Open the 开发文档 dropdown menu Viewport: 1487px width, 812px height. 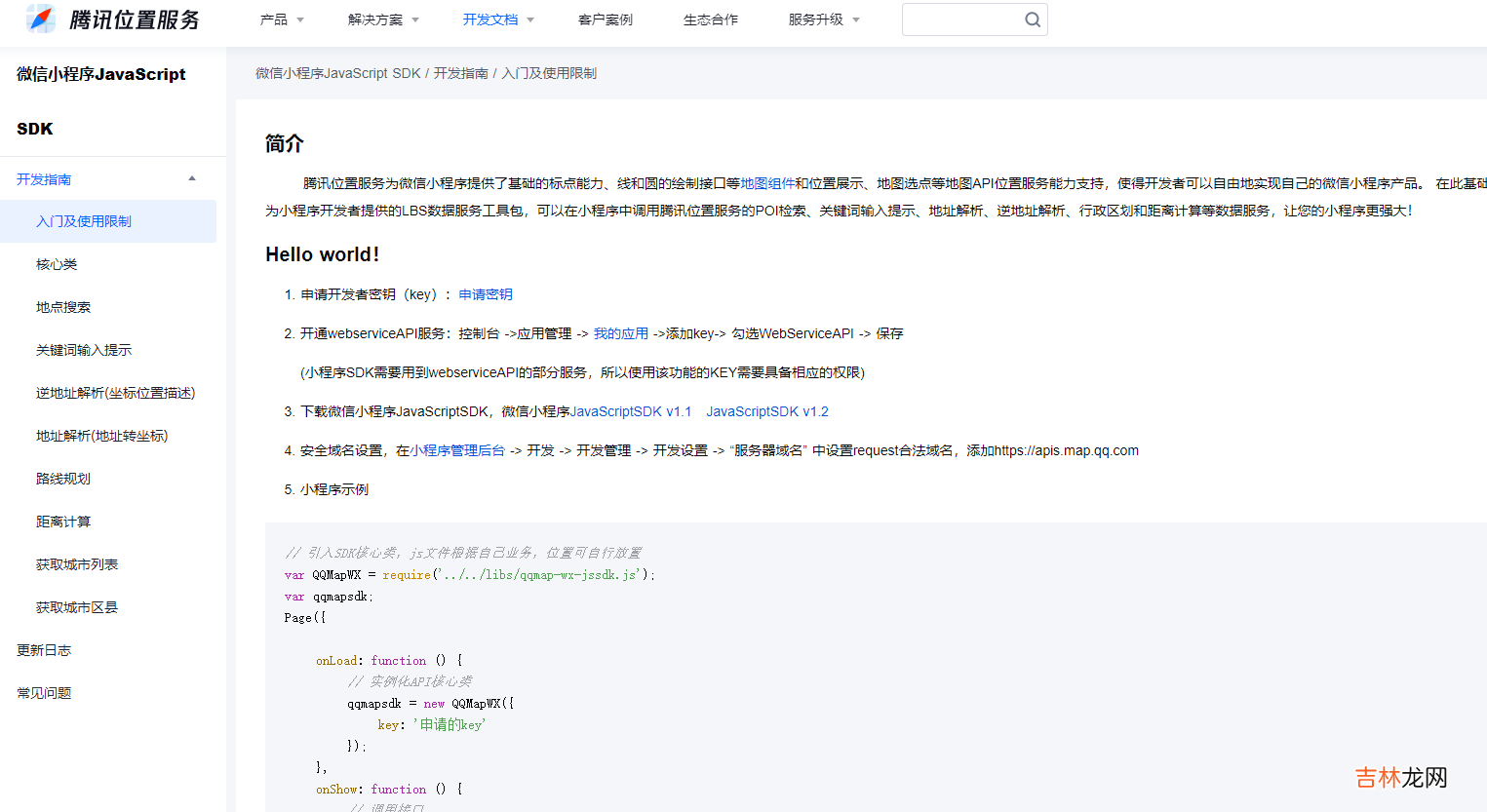click(x=498, y=19)
